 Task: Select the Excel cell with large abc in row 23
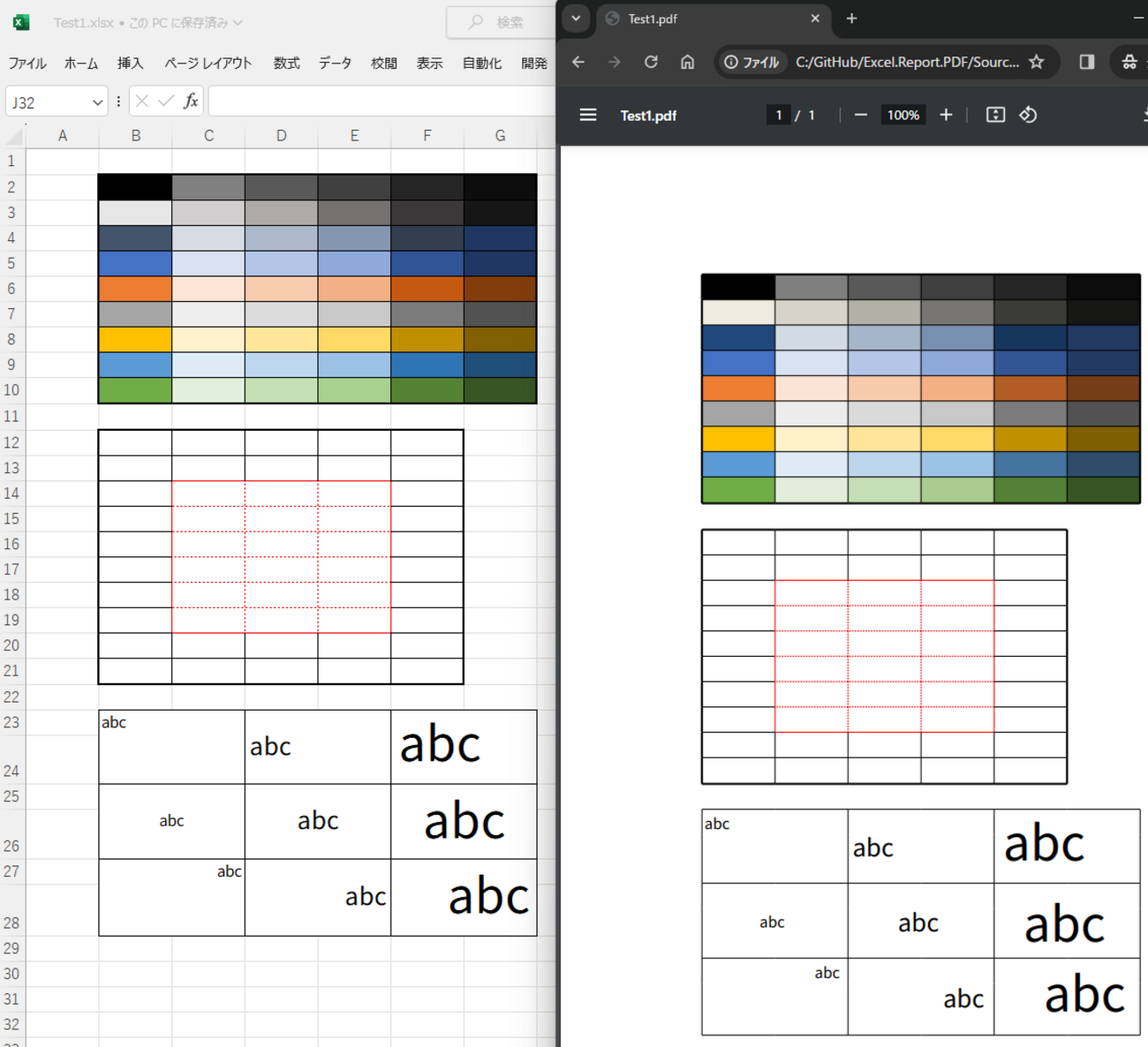click(x=464, y=747)
